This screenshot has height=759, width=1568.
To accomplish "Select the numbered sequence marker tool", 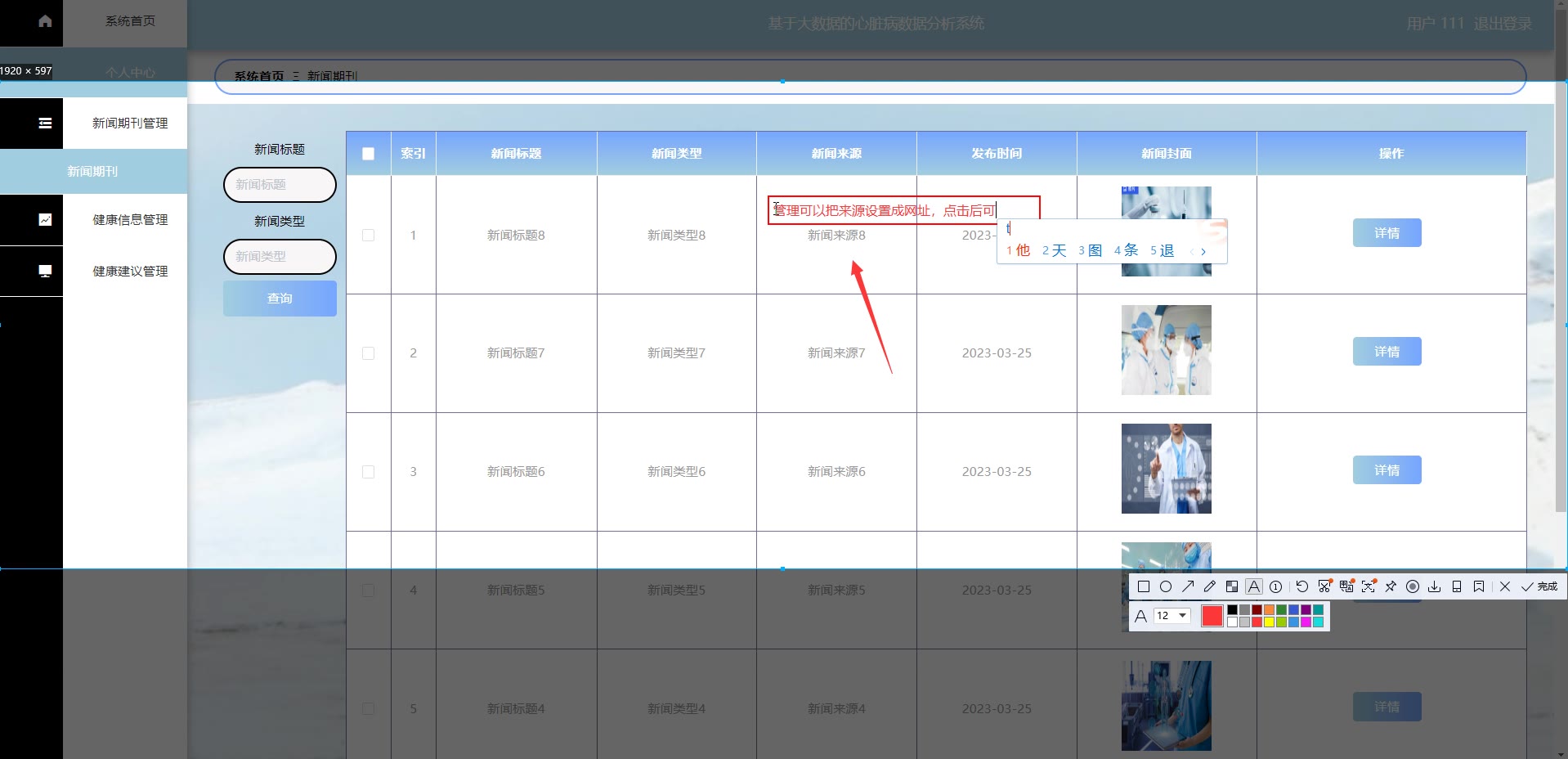I will [1275, 586].
